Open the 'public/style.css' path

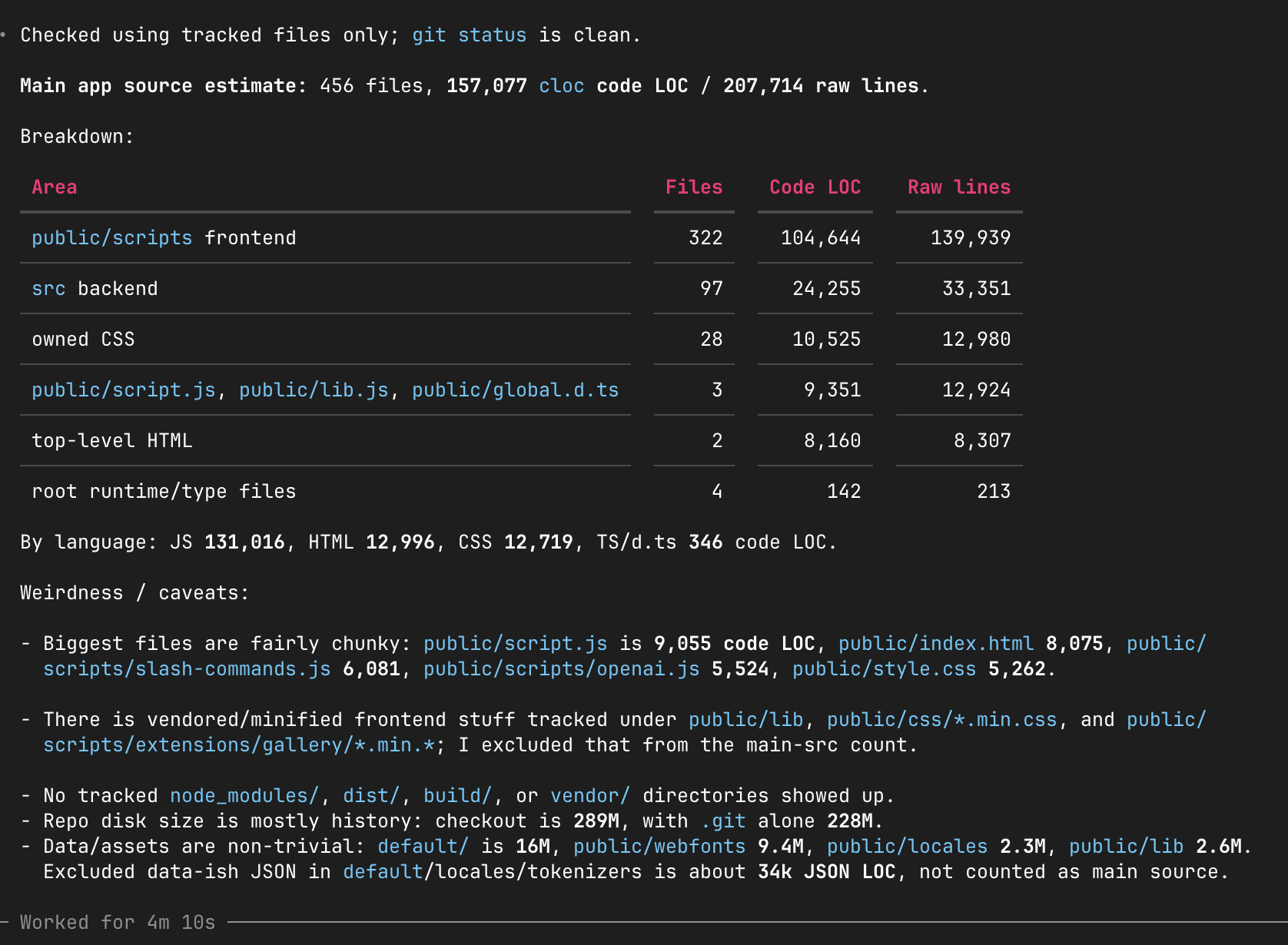click(x=885, y=669)
